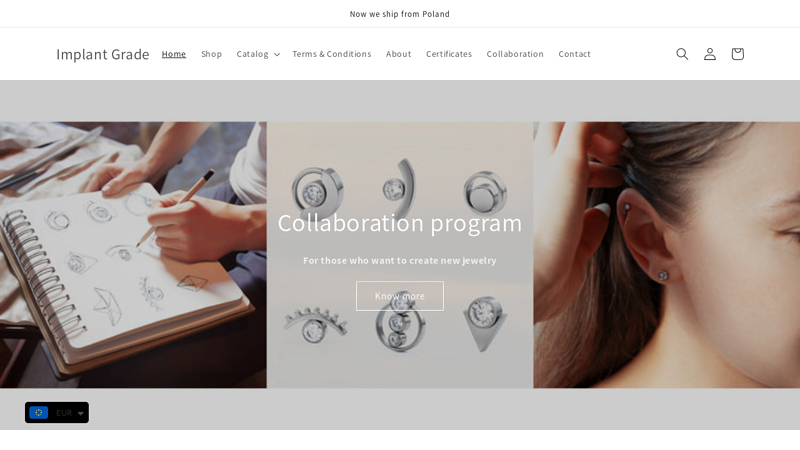Open the account login icon
The width and height of the screenshot is (800, 450).
710,54
